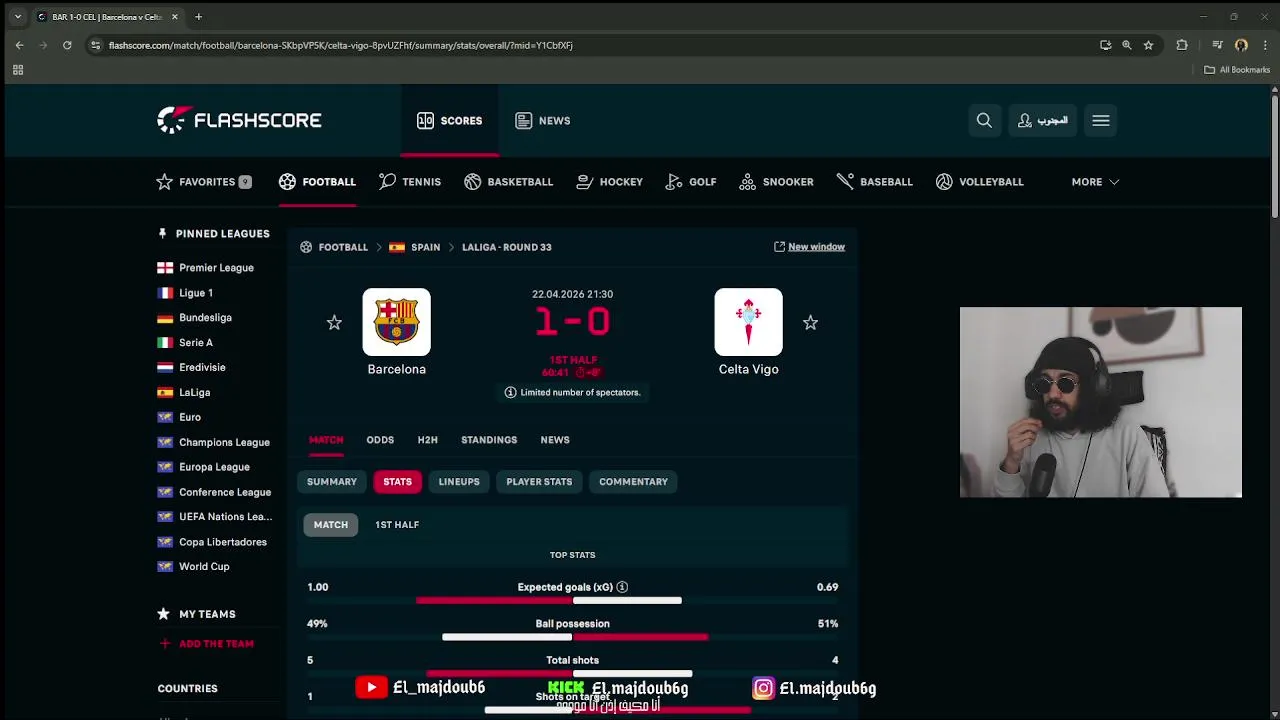Select the Golf sport tab

coord(691,182)
